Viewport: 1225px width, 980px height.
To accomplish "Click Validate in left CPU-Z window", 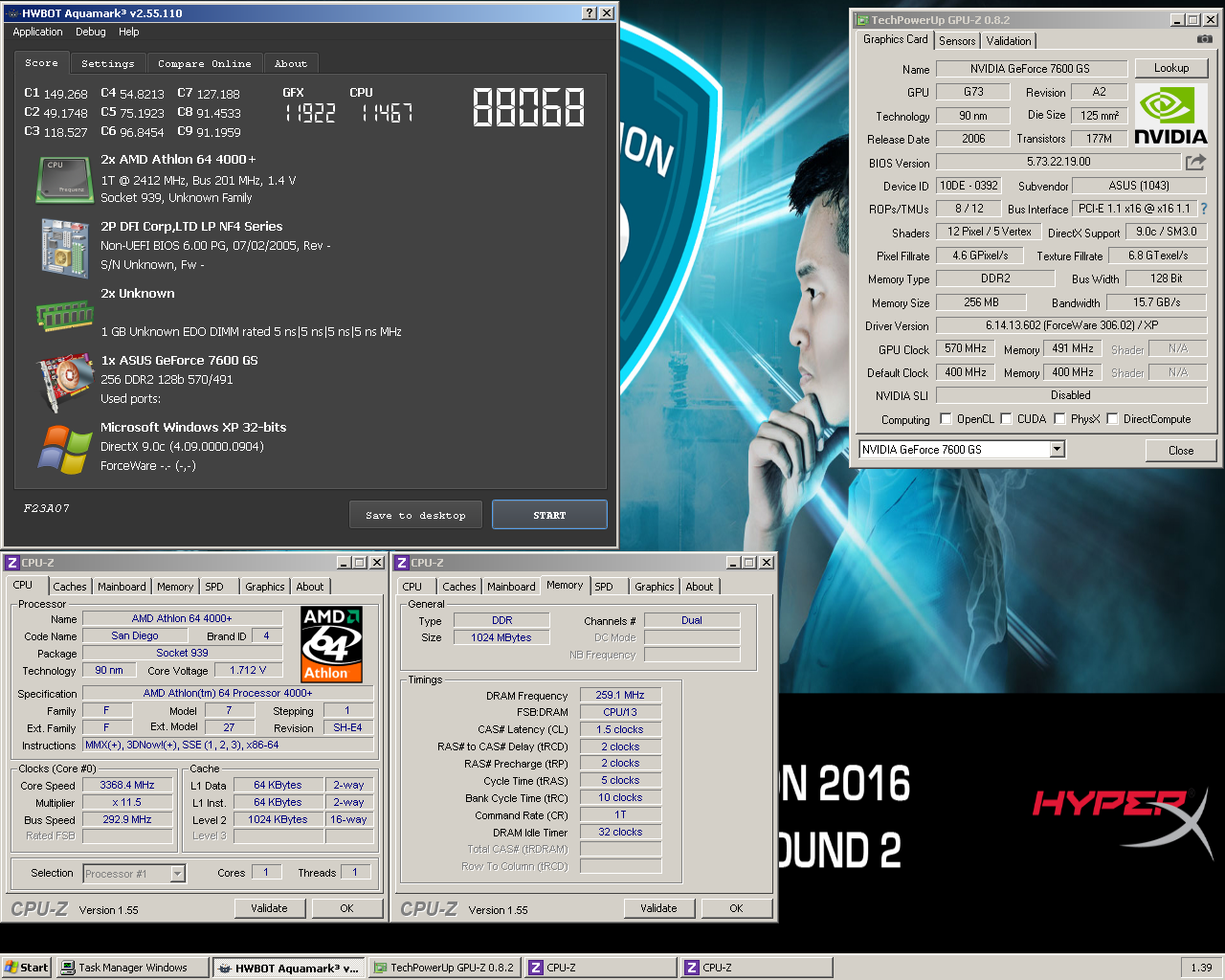I will (x=269, y=908).
